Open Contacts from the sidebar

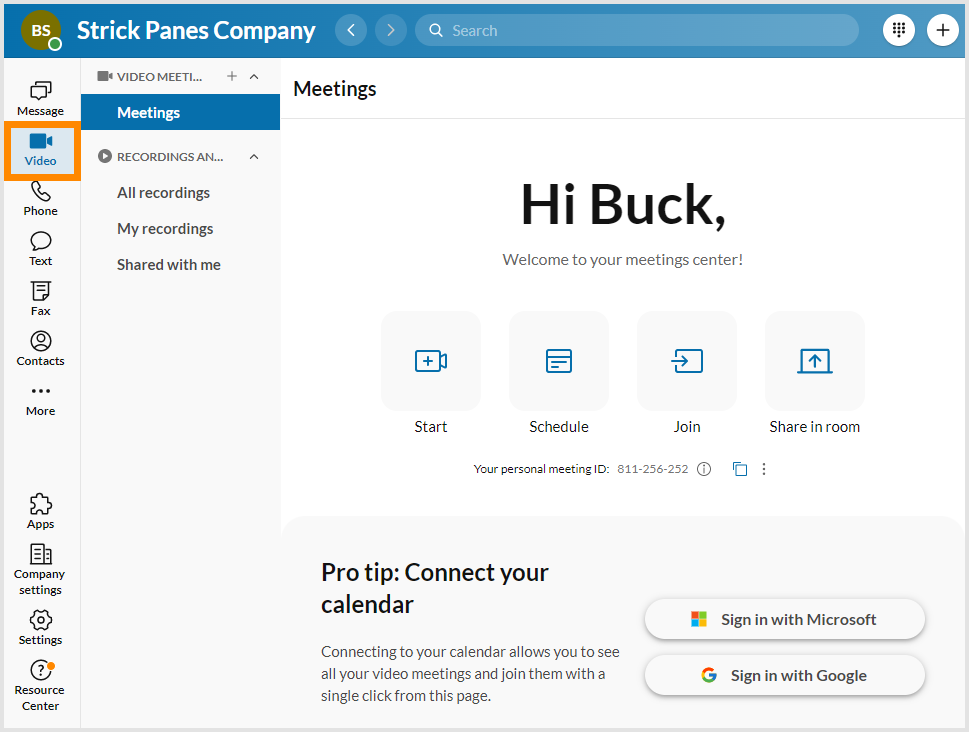click(40, 347)
